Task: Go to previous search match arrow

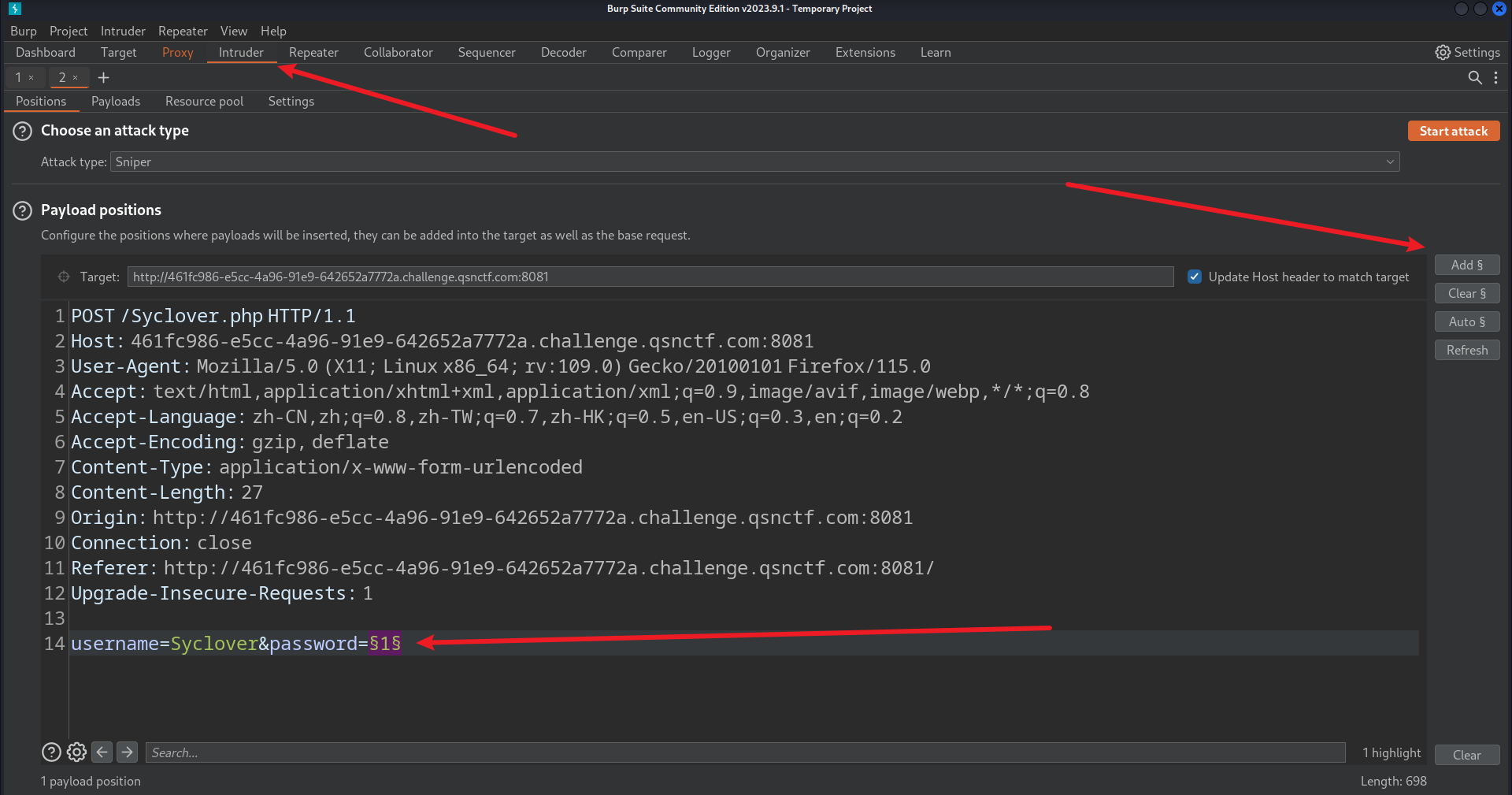Action: click(x=102, y=752)
